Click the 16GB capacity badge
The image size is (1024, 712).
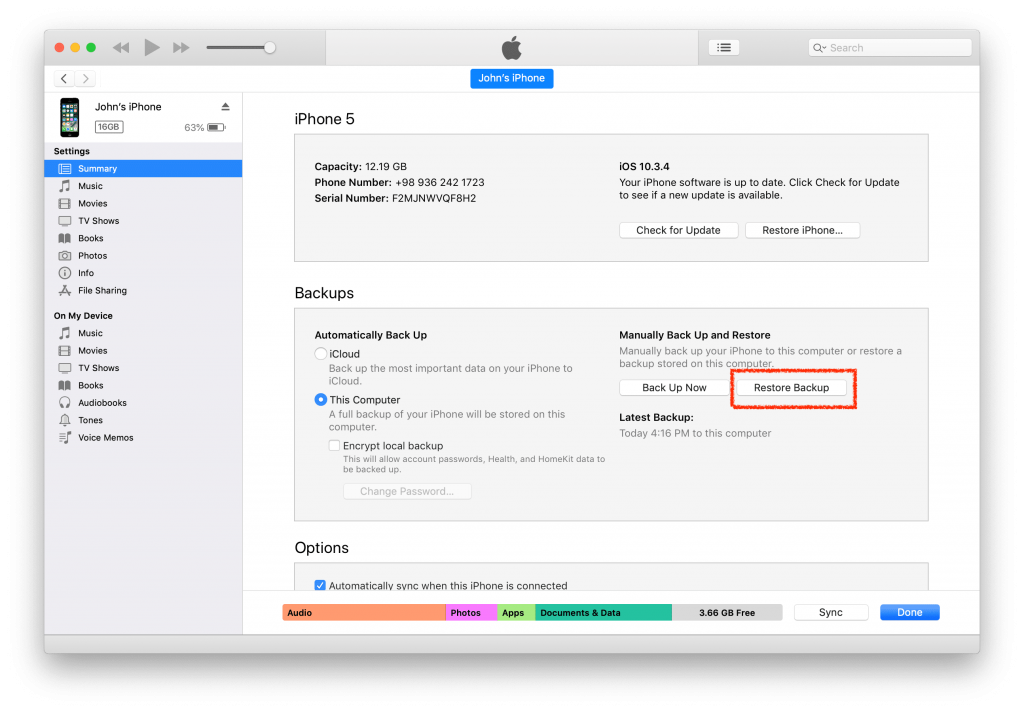tap(109, 127)
